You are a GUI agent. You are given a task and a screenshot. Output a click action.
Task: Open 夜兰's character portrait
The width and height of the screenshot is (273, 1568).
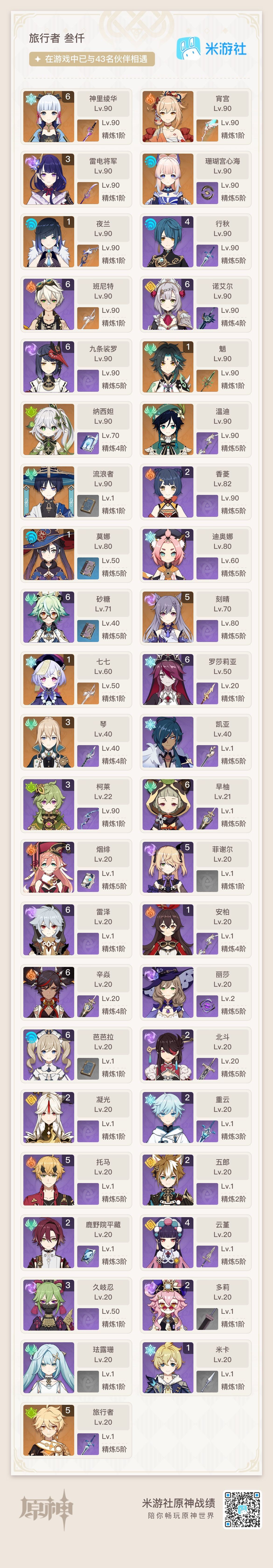[49, 242]
